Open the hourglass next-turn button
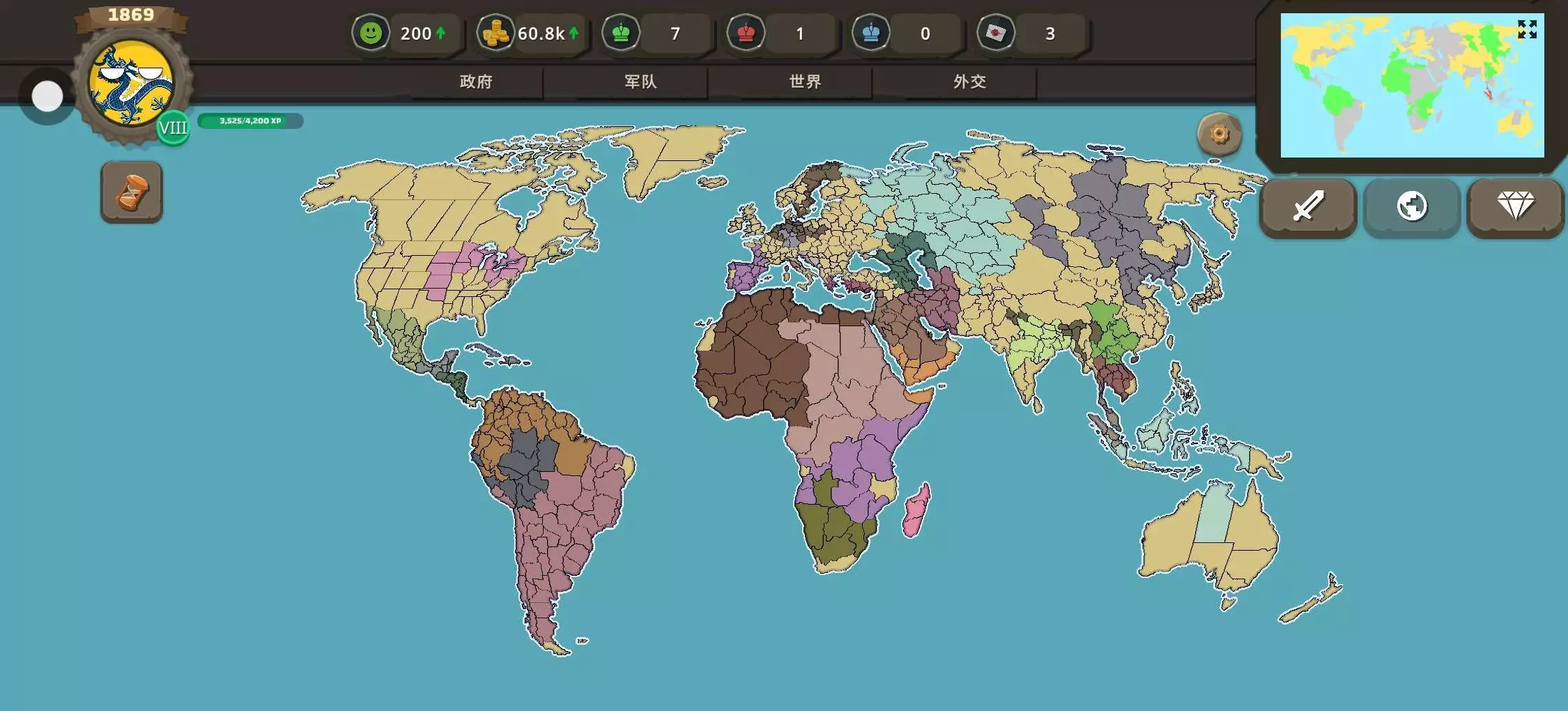The height and width of the screenshot is (711, 1568). [132, 192]
